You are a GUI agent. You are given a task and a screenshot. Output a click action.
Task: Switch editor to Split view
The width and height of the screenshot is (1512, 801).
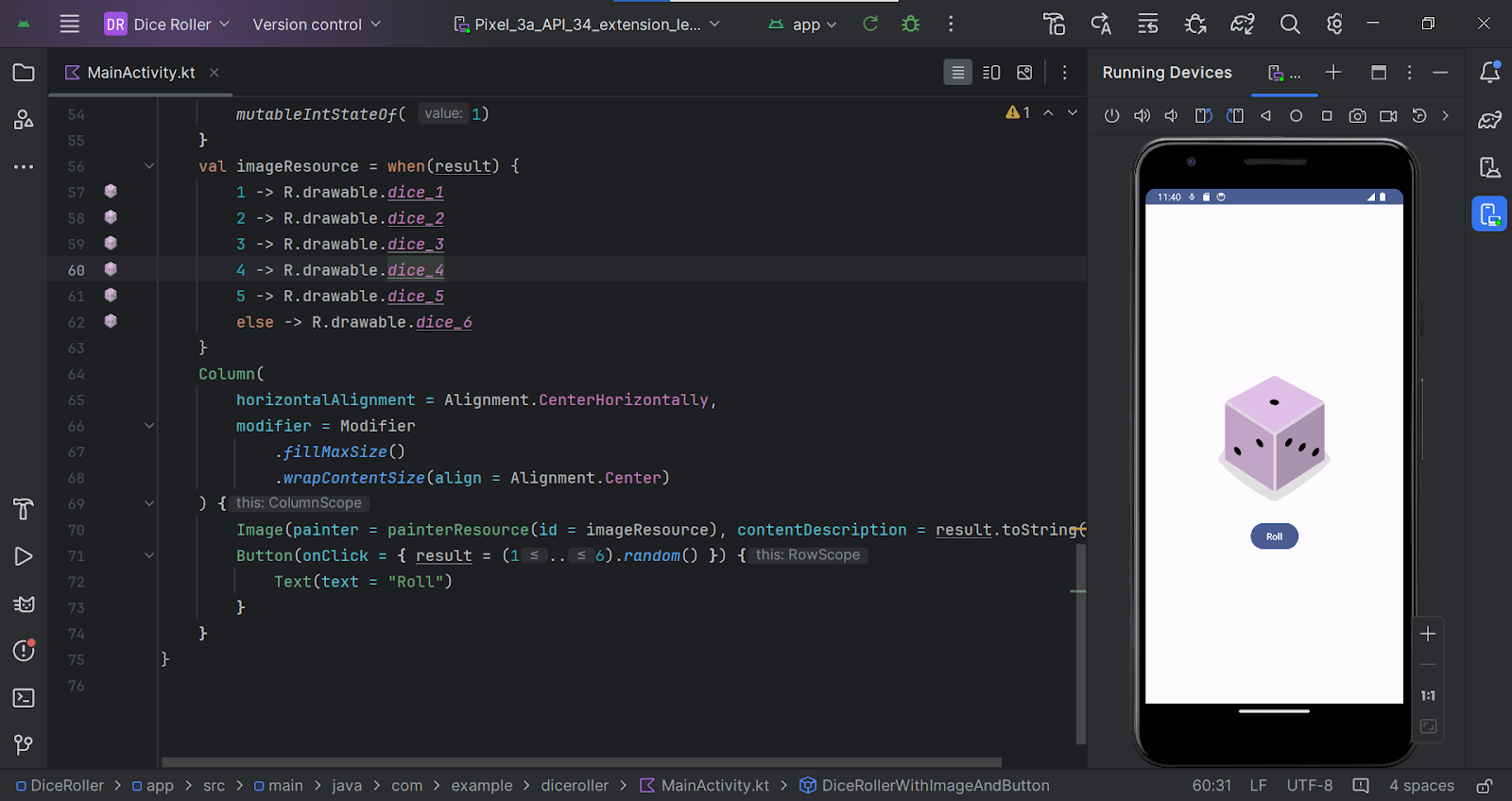(991, 73)
